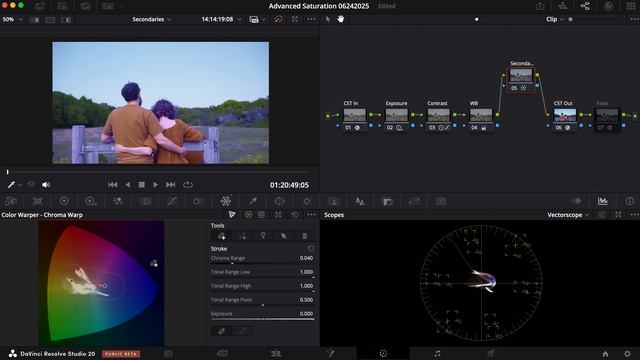Open the Power Window palette
Screen dimensions: 640x360
coord(280,201)
